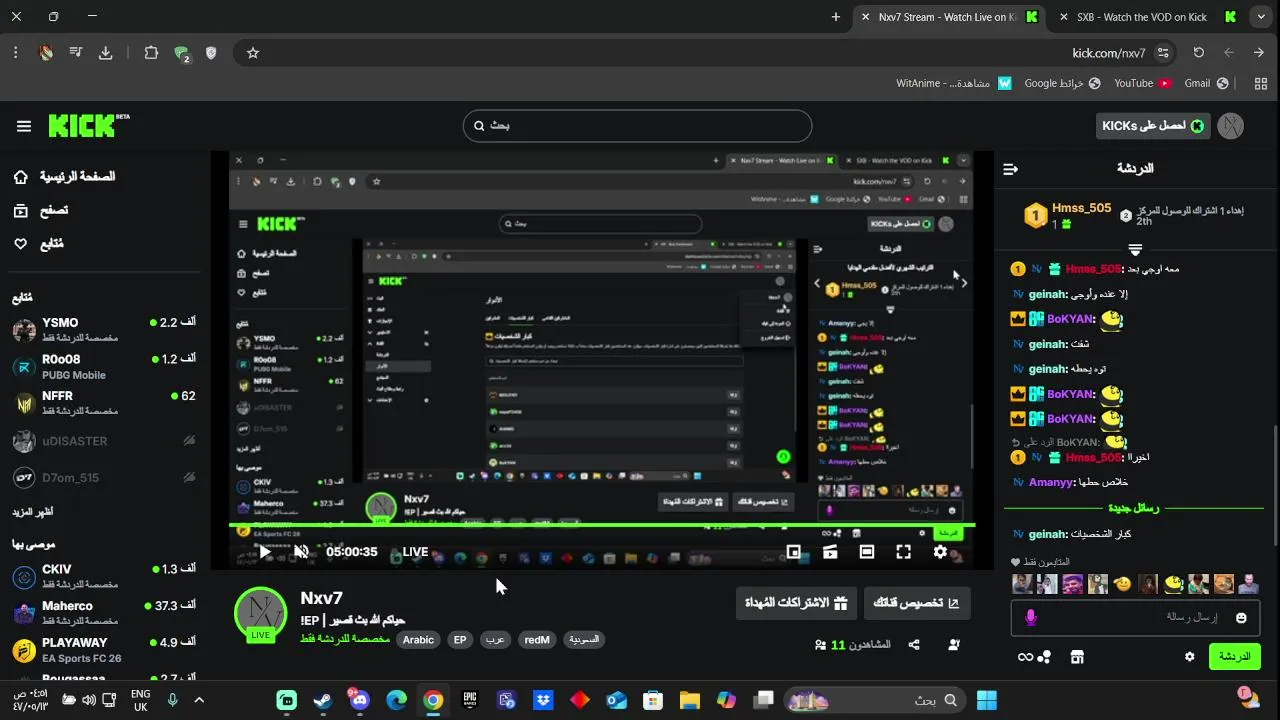The height and width of the screenshot is (720, 1280).
Task: Enter fullscreen video mode
Action: [x=903, y=552]
